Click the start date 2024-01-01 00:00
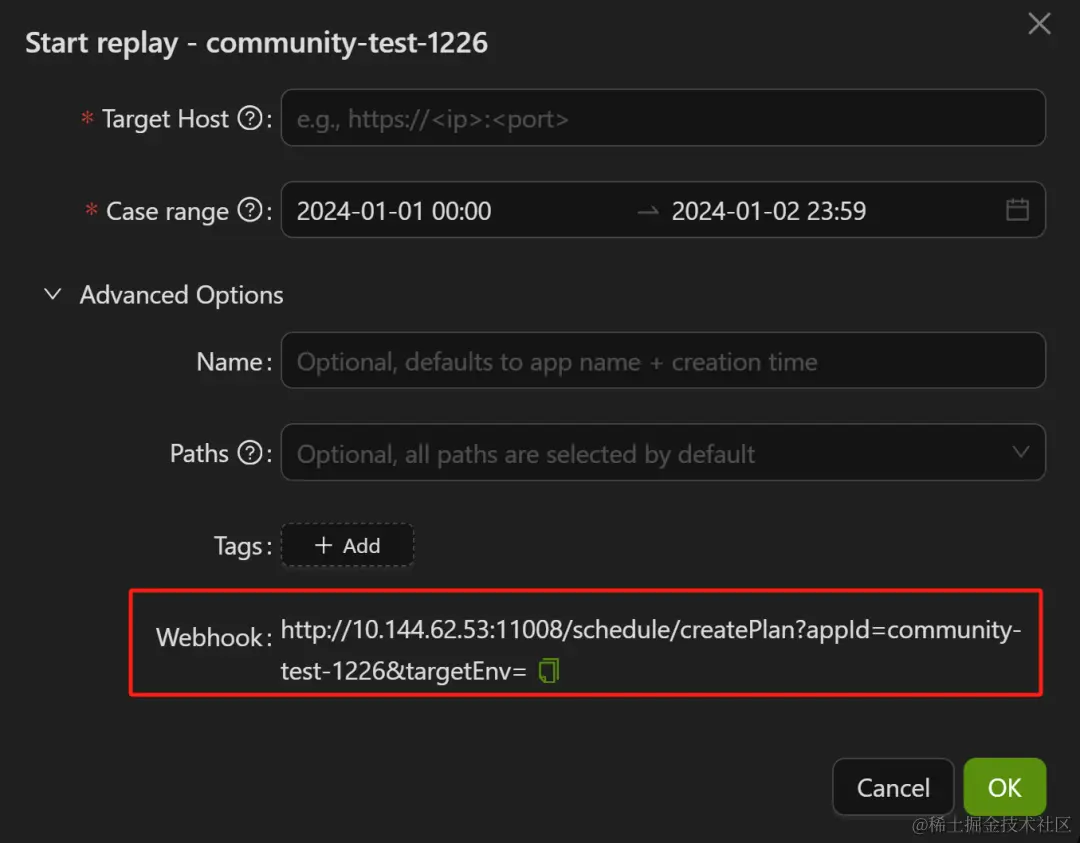 (394, 211)
